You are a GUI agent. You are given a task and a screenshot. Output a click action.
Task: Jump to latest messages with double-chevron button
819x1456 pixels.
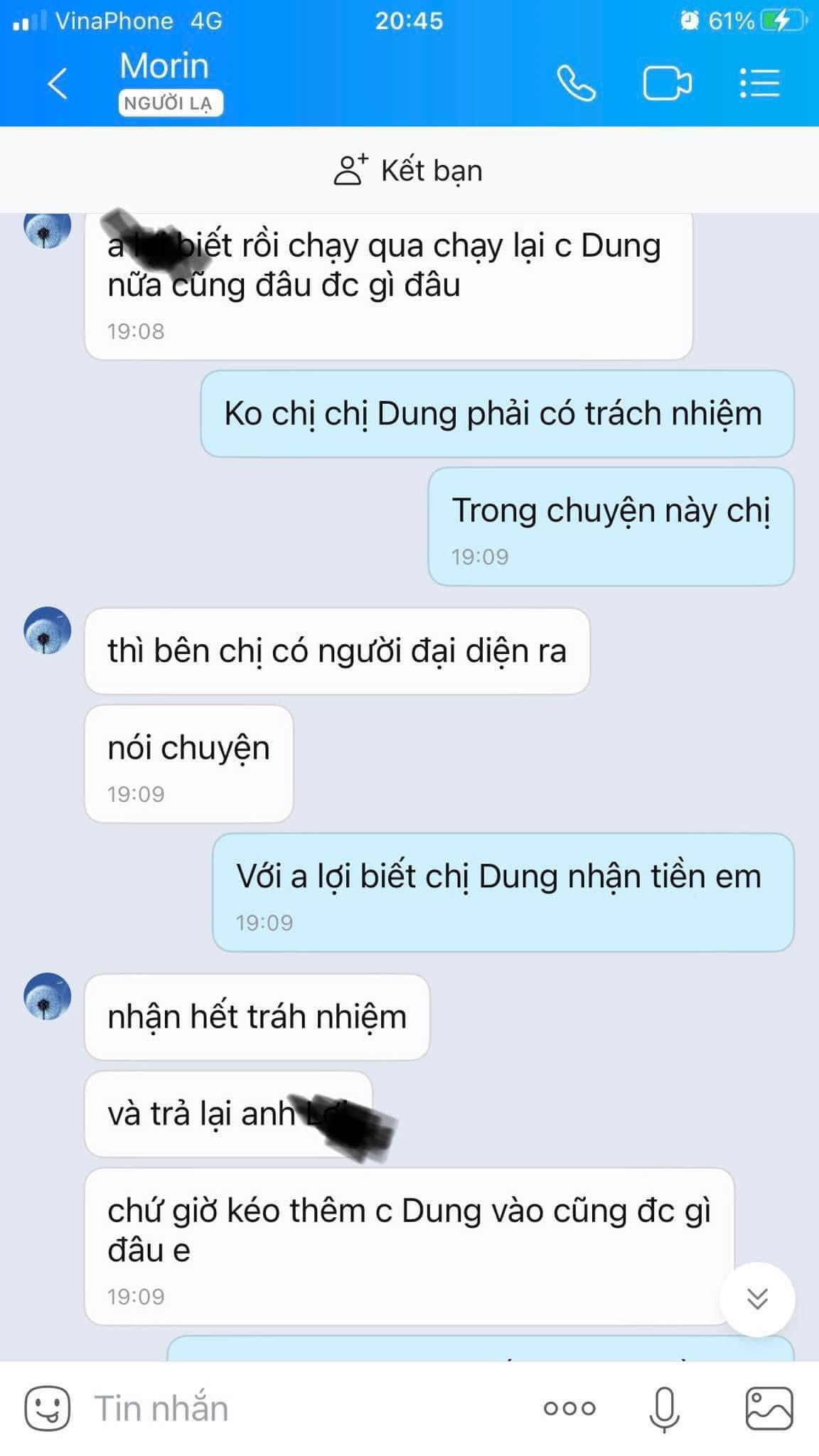pyautogui.click(x=757, y=1299)
